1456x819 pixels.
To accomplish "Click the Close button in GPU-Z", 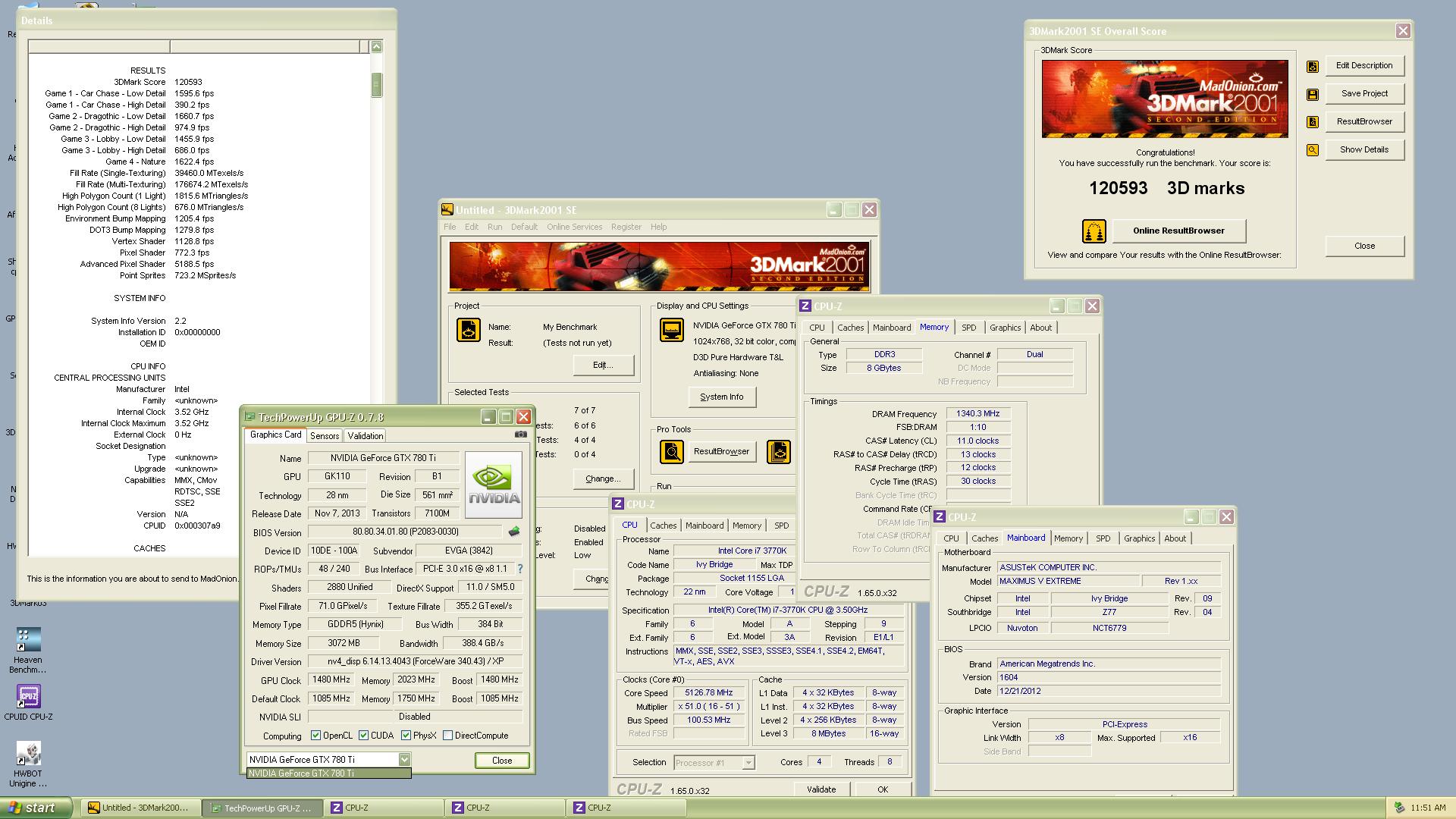I will [x=502, y=761].
